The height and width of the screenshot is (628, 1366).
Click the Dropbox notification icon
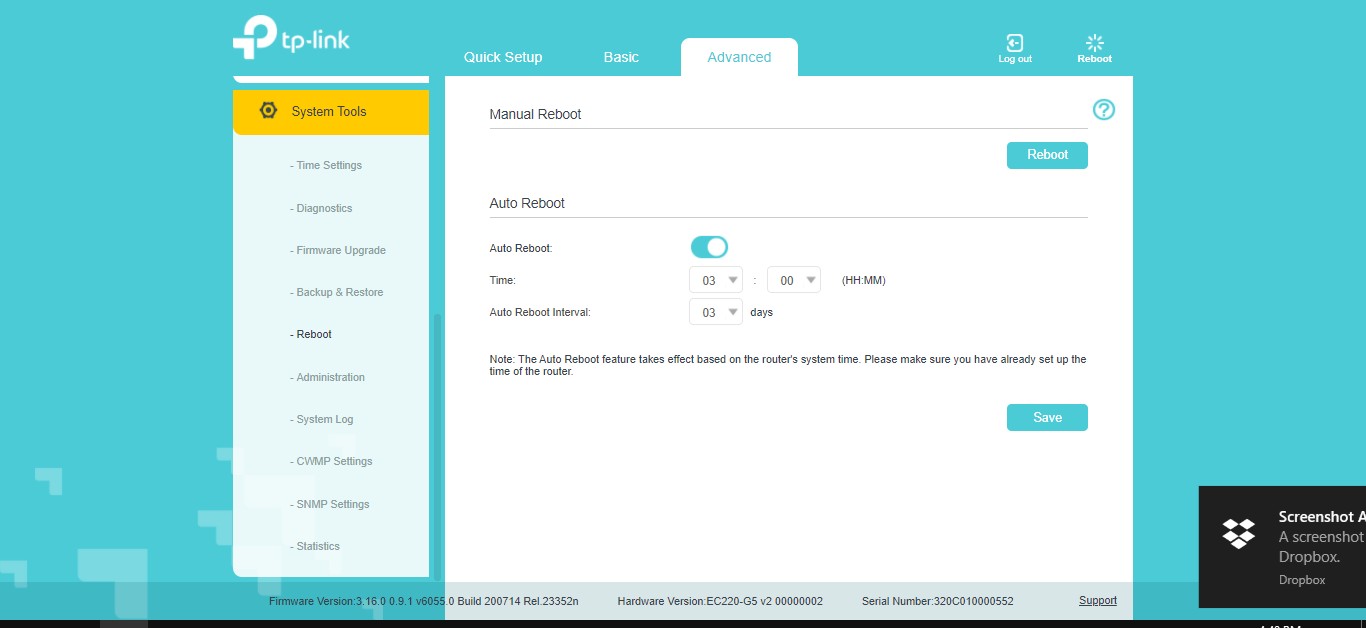[x=1239, y=534]
